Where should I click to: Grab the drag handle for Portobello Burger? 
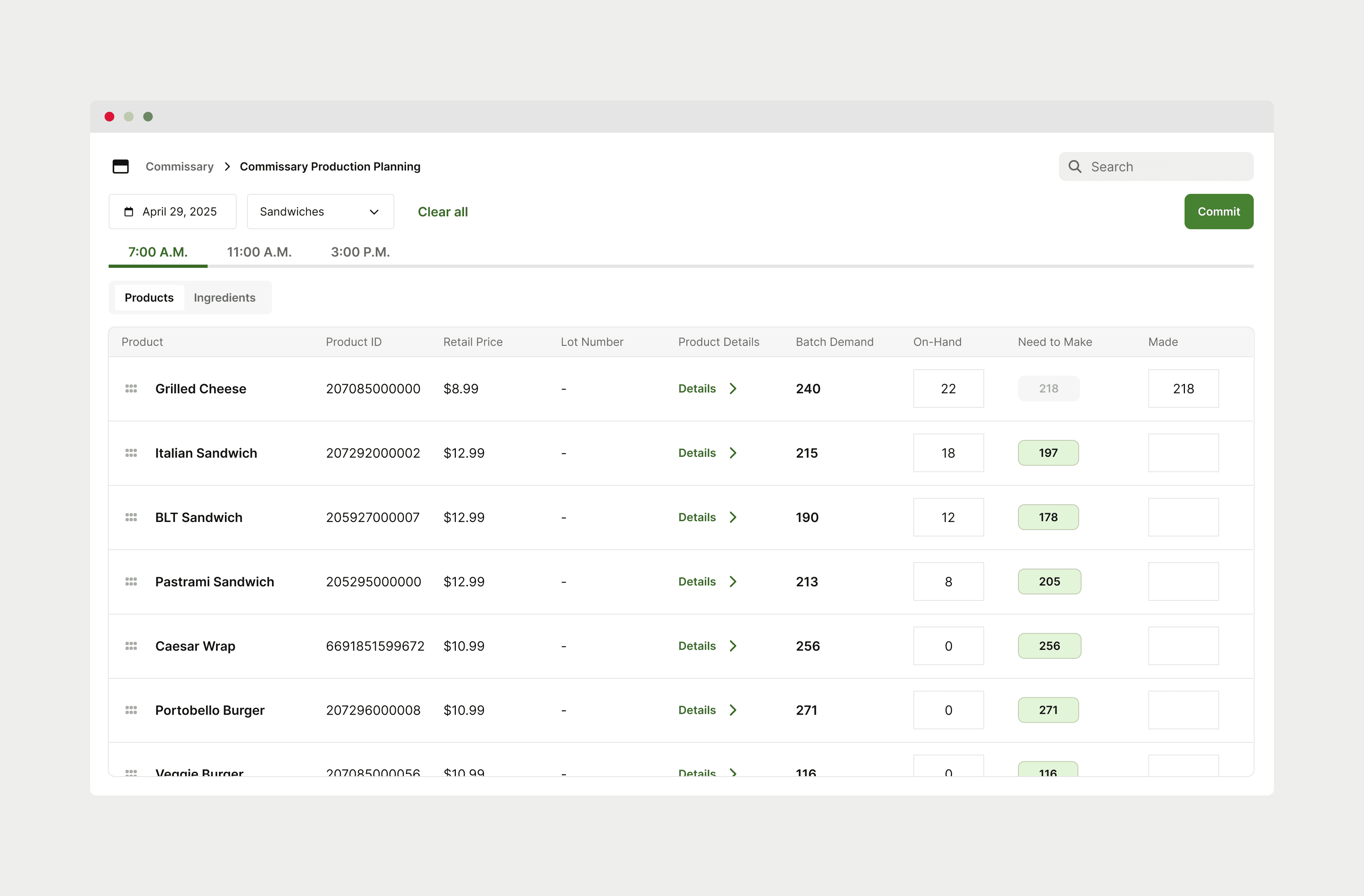131,710
